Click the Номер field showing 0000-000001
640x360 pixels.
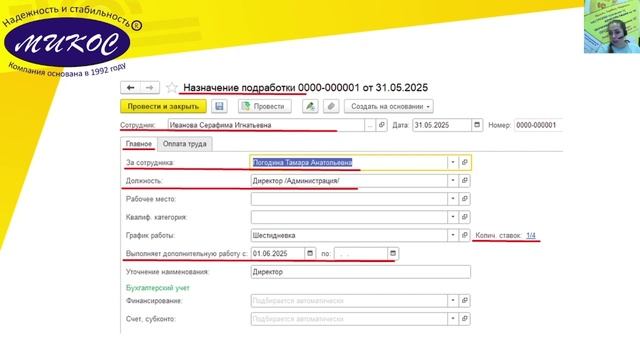point(539,125)
